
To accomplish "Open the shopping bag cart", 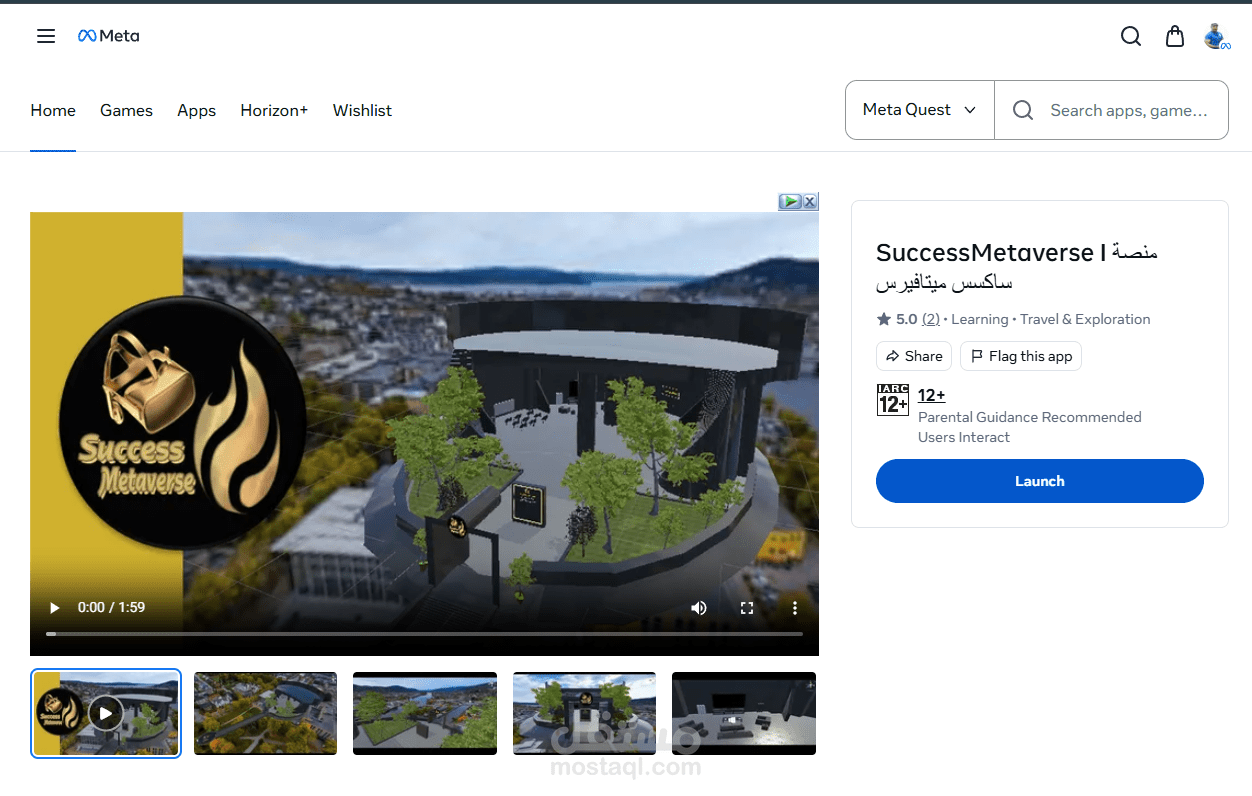I will pyautogui.click(x=1175, y=36).
